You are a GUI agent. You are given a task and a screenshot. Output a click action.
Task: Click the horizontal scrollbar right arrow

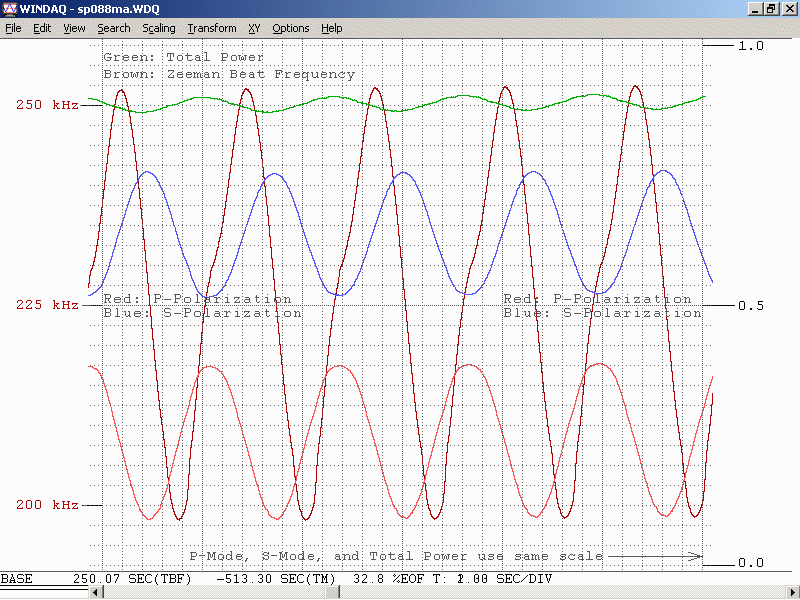tap(792, 593)
